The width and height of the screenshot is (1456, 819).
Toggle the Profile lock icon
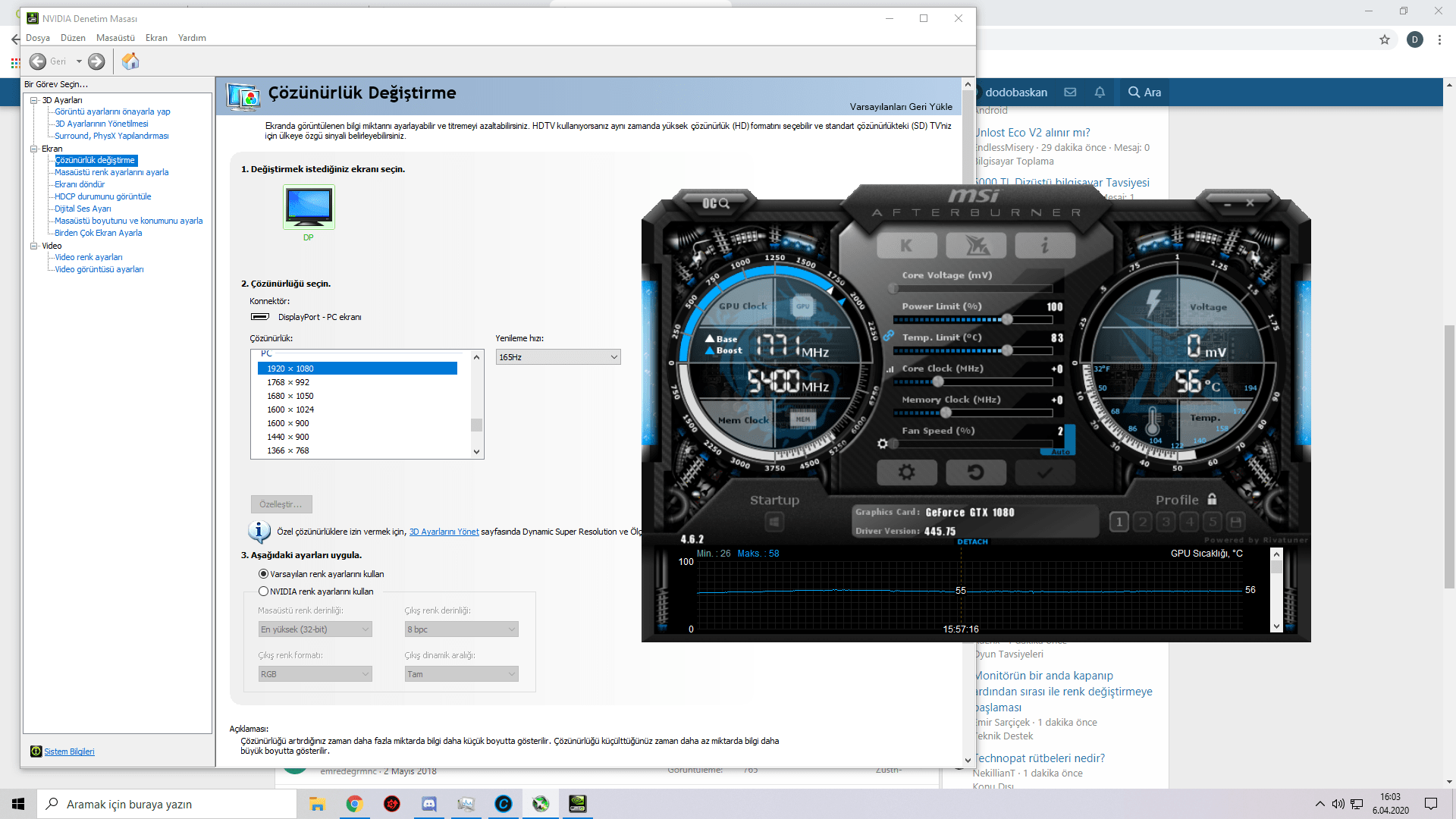pyautogui.click(x=1212, y=499)
